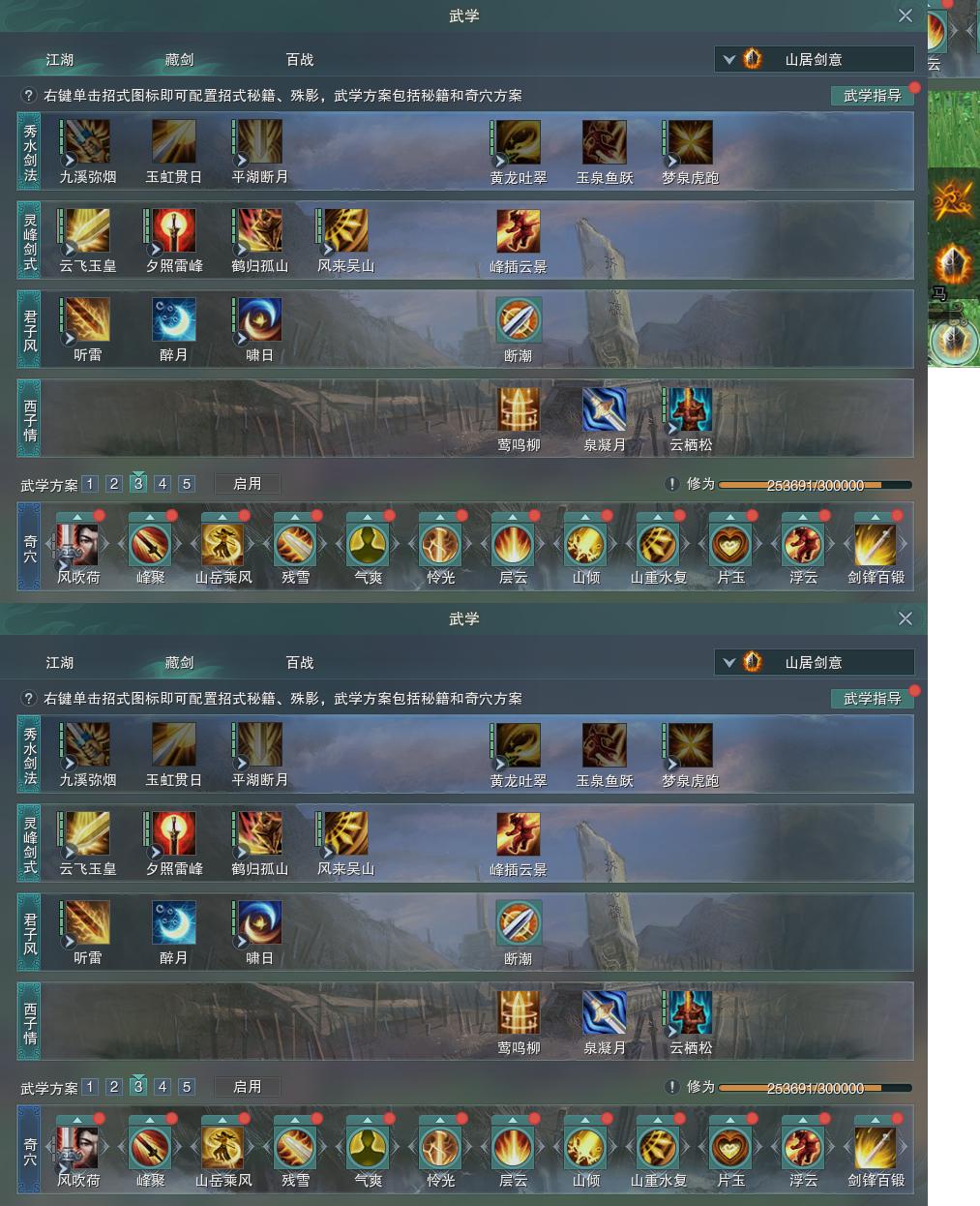Switch to 江湖 tab in upper window
This screenshot has width=980, height=1206.
(x=60, y=59)
